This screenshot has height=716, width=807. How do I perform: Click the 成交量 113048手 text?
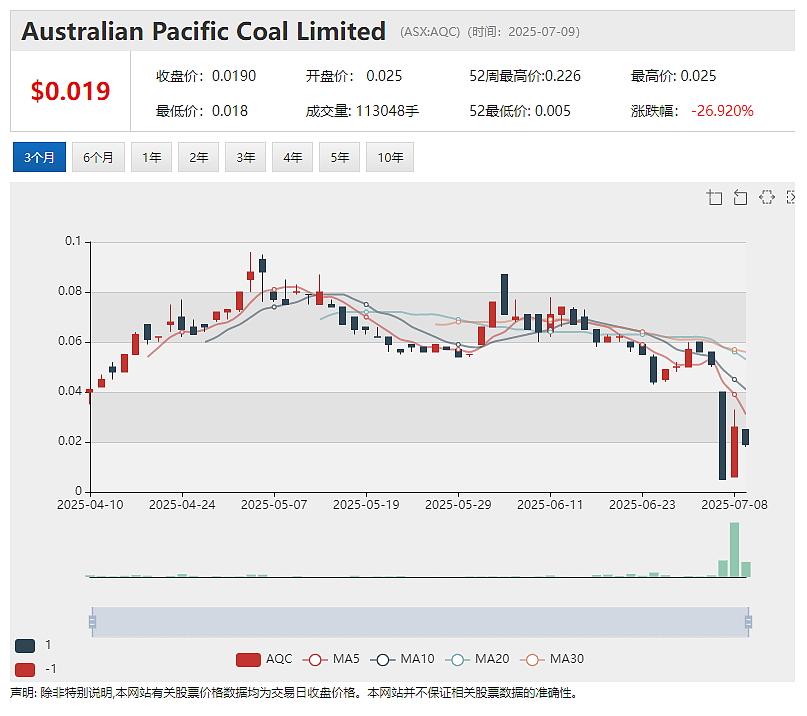point(362,111)
